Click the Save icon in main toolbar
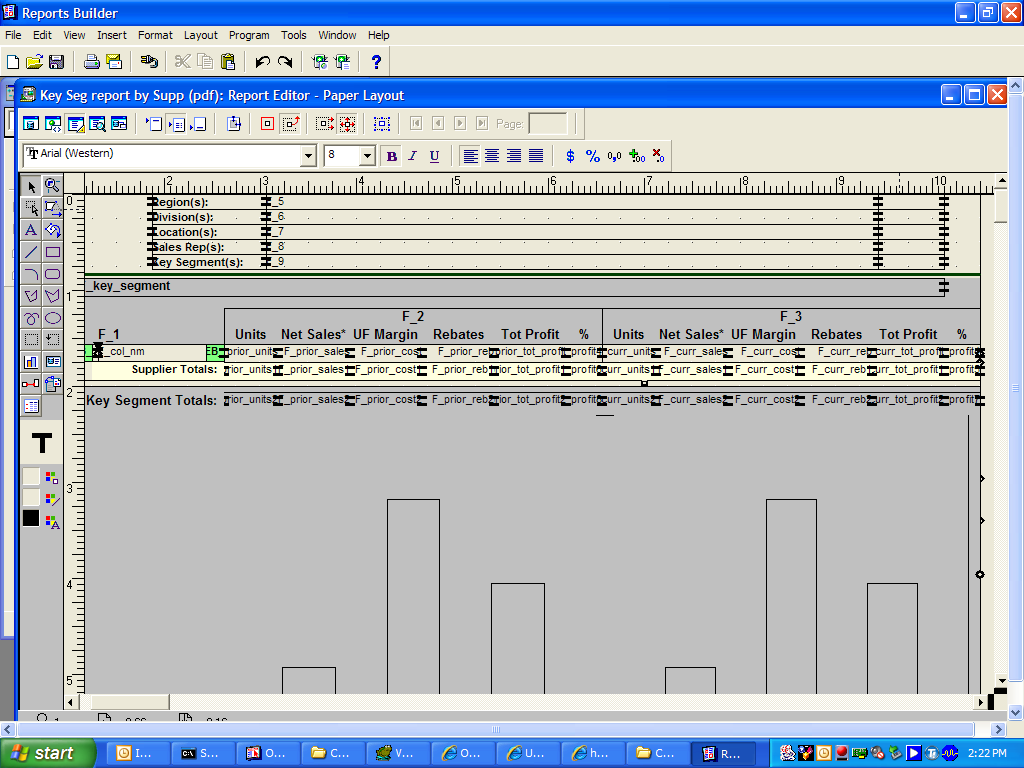Image resolution: width=1024 pixels, height=768 pixels. (57, 62)
